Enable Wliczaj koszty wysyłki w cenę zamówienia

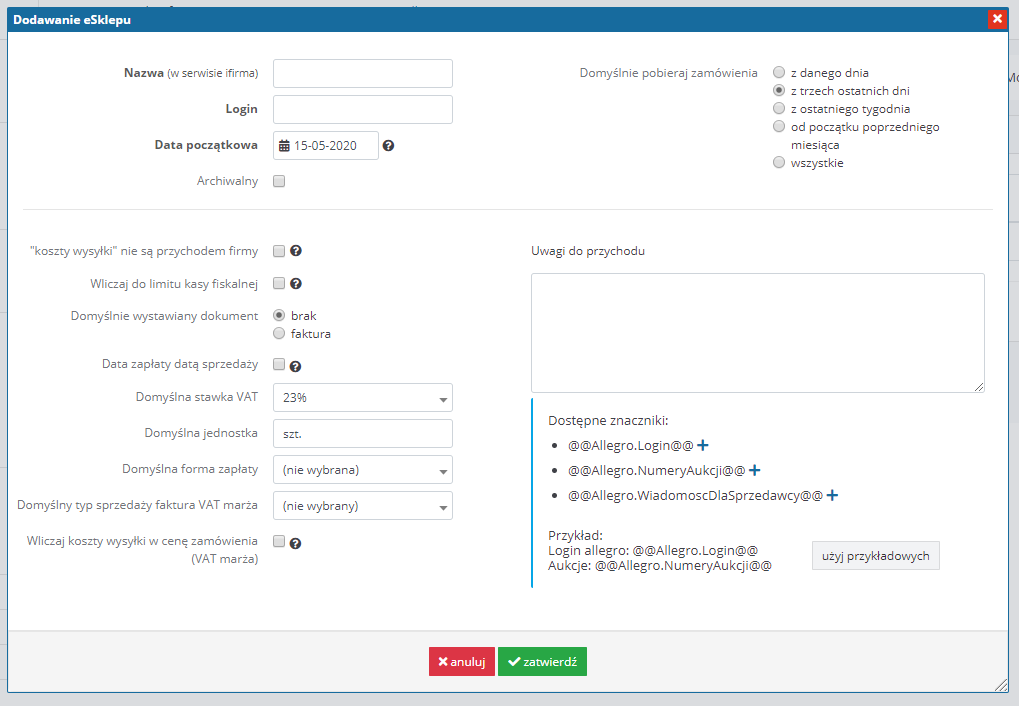pyautogui.click(x=279, y=541)
